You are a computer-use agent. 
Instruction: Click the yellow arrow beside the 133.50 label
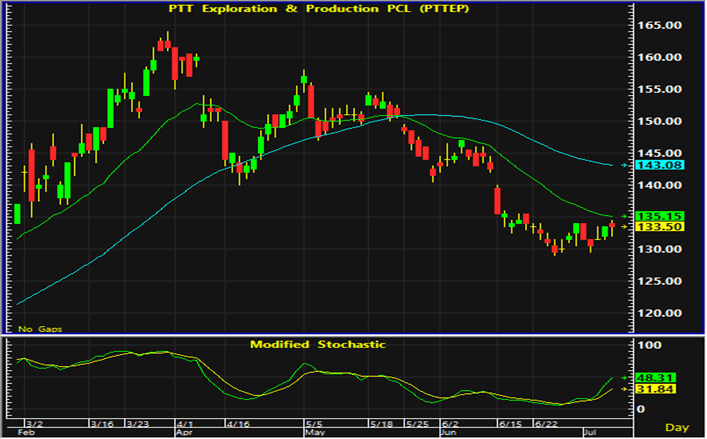coord(624,227)
